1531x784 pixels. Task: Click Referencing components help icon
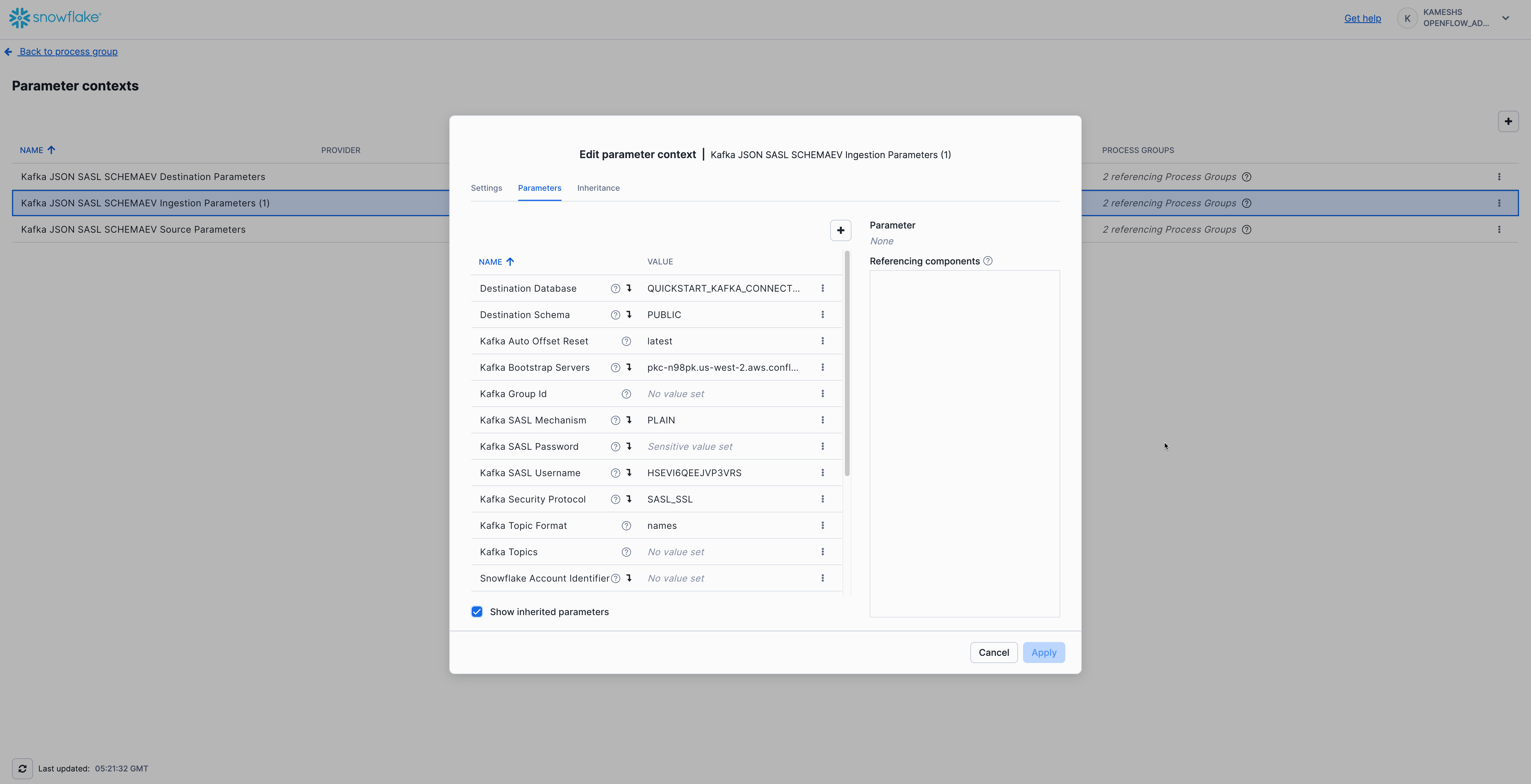988,261
